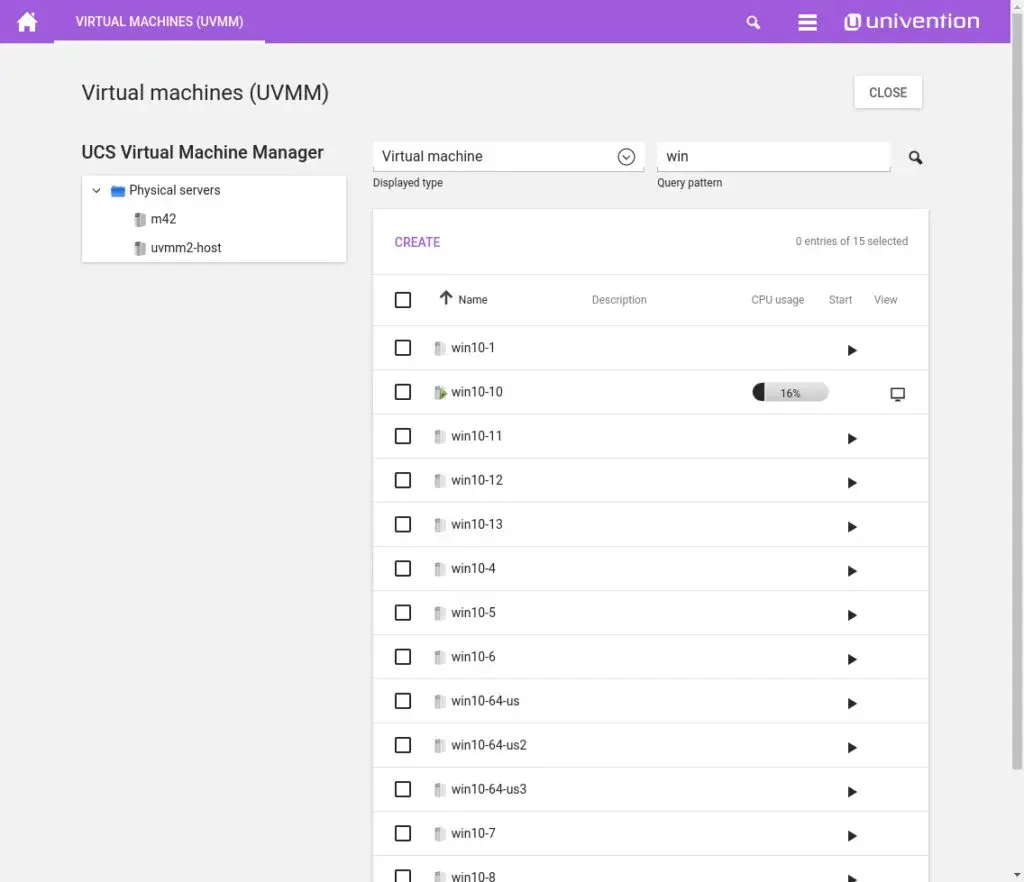Start the win10-6 virtual machine
This screenshot has height=882, width=1024.
click(852, 659)
